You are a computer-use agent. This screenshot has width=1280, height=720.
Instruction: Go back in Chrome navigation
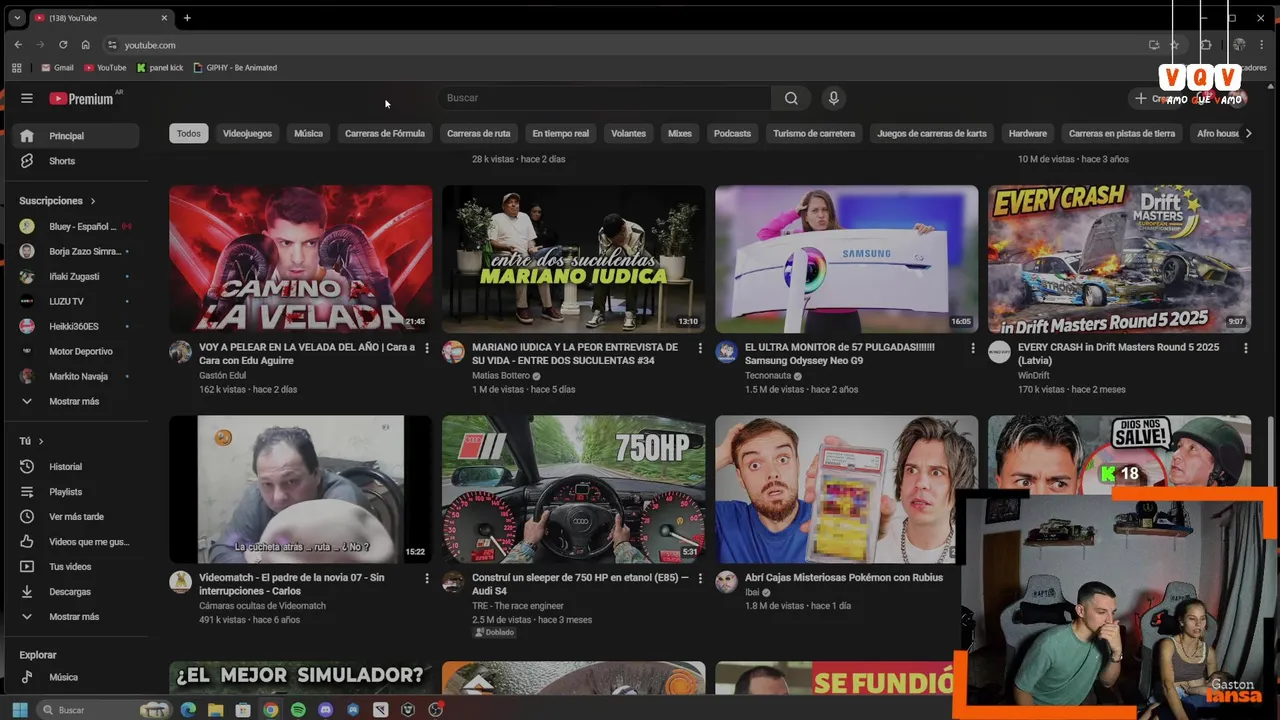(x=18, y=45)
